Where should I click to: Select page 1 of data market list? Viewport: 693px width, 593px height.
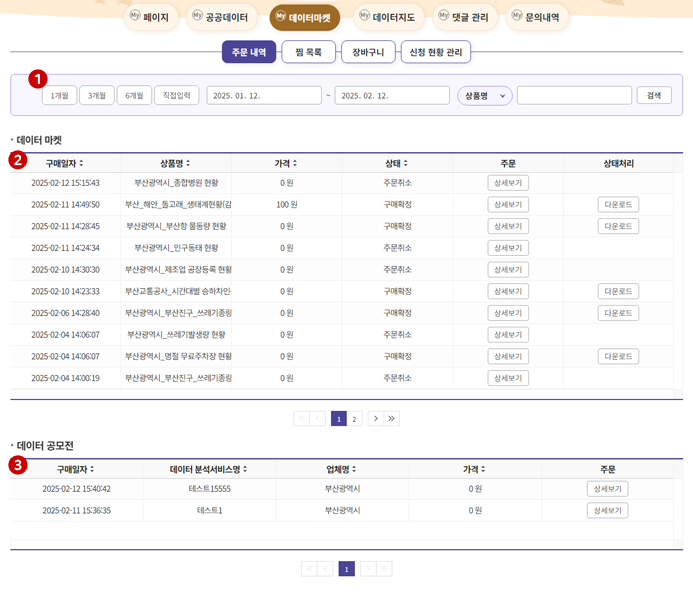339,419
